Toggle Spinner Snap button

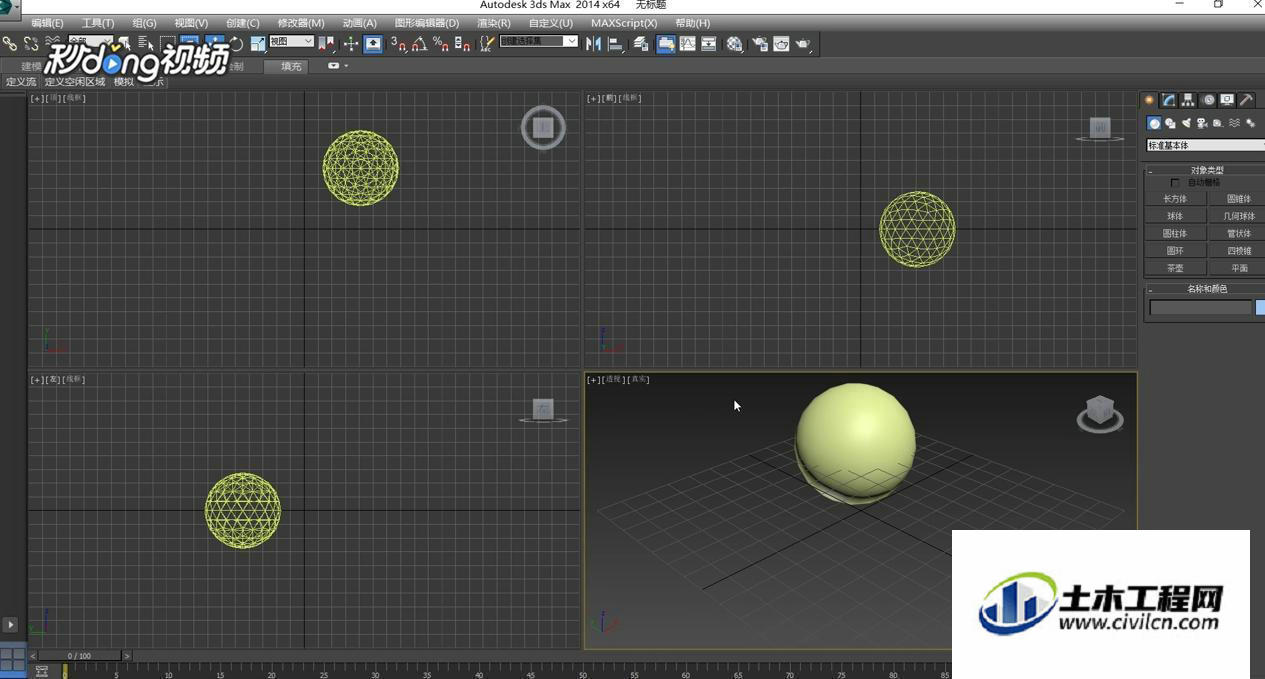(x=462, y=43)
